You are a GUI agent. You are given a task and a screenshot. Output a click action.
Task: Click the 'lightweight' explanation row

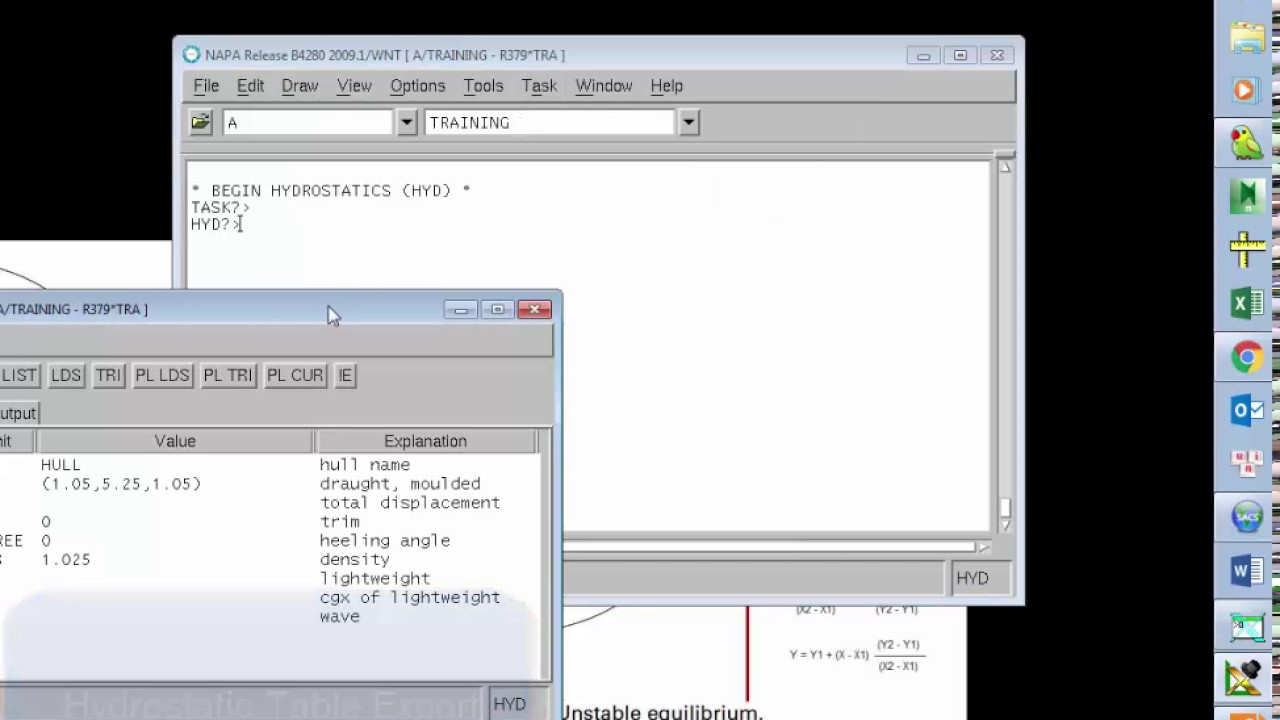pyautogui.click(x=375, y=579)
